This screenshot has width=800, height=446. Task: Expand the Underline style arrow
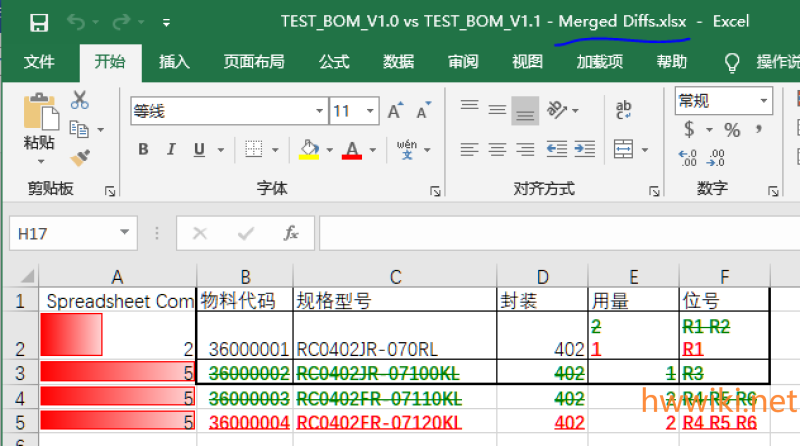coord(221,150)
